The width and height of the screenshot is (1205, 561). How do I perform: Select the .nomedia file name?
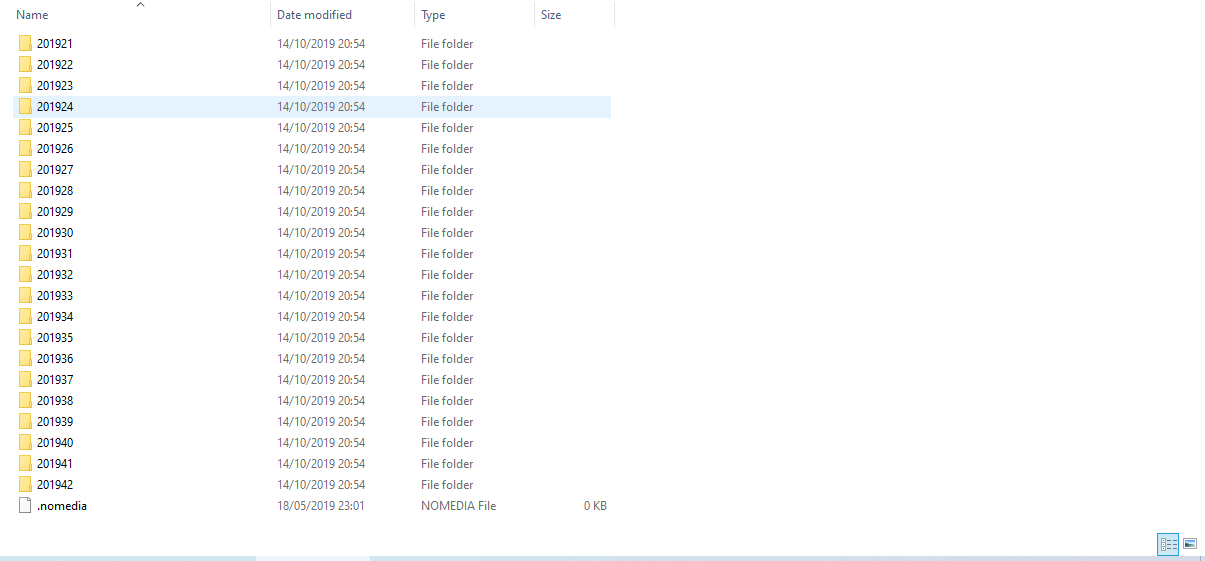tap(62, 506)
